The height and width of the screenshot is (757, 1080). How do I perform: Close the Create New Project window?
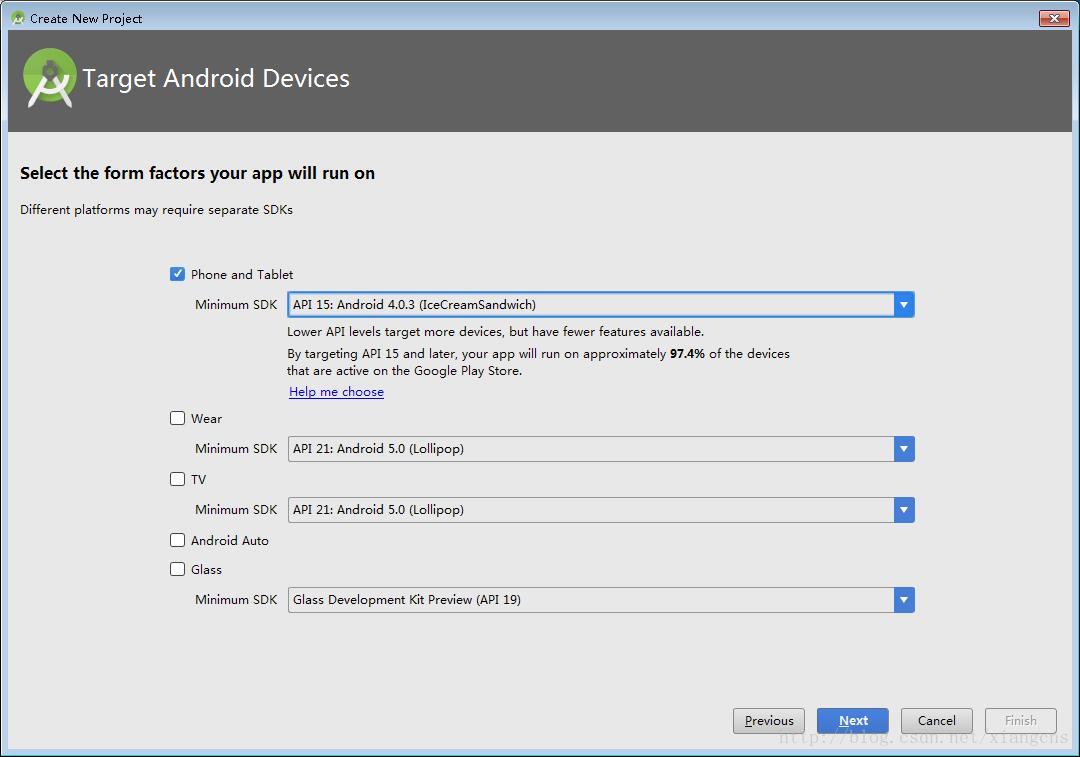1054,18
